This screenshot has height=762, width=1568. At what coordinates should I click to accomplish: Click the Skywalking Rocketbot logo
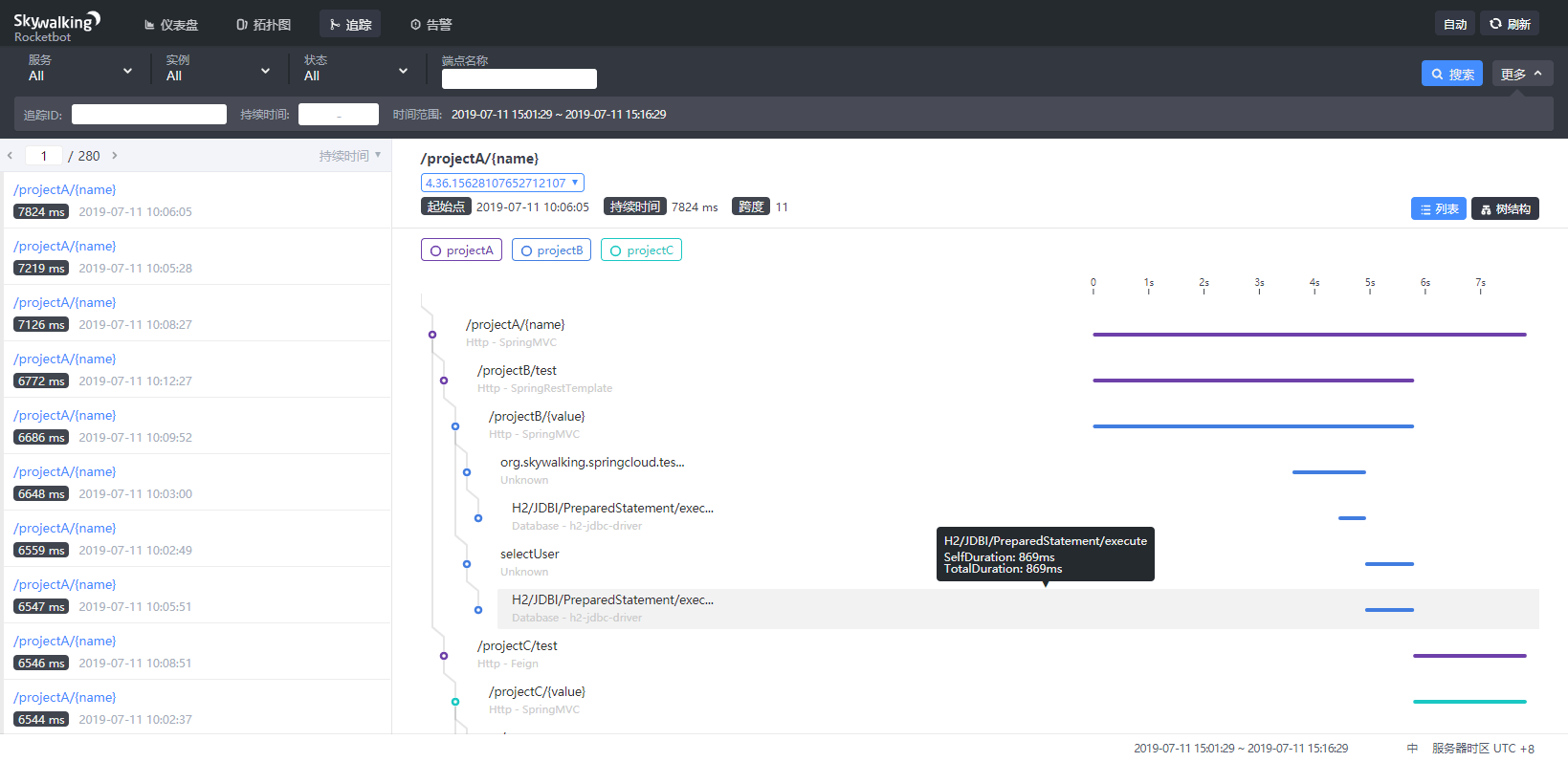(x=56, y=26)
